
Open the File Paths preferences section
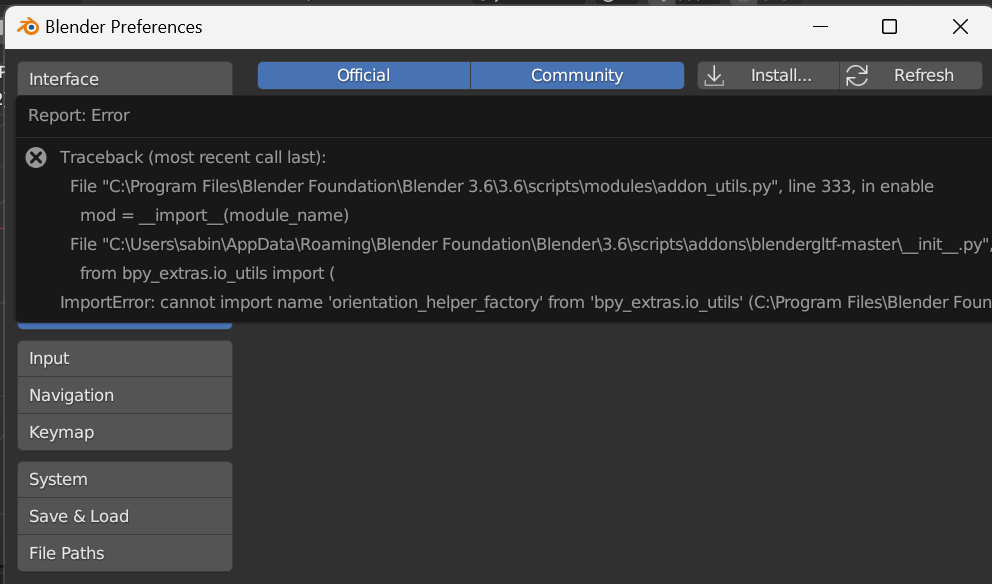(x=124, y=552)
